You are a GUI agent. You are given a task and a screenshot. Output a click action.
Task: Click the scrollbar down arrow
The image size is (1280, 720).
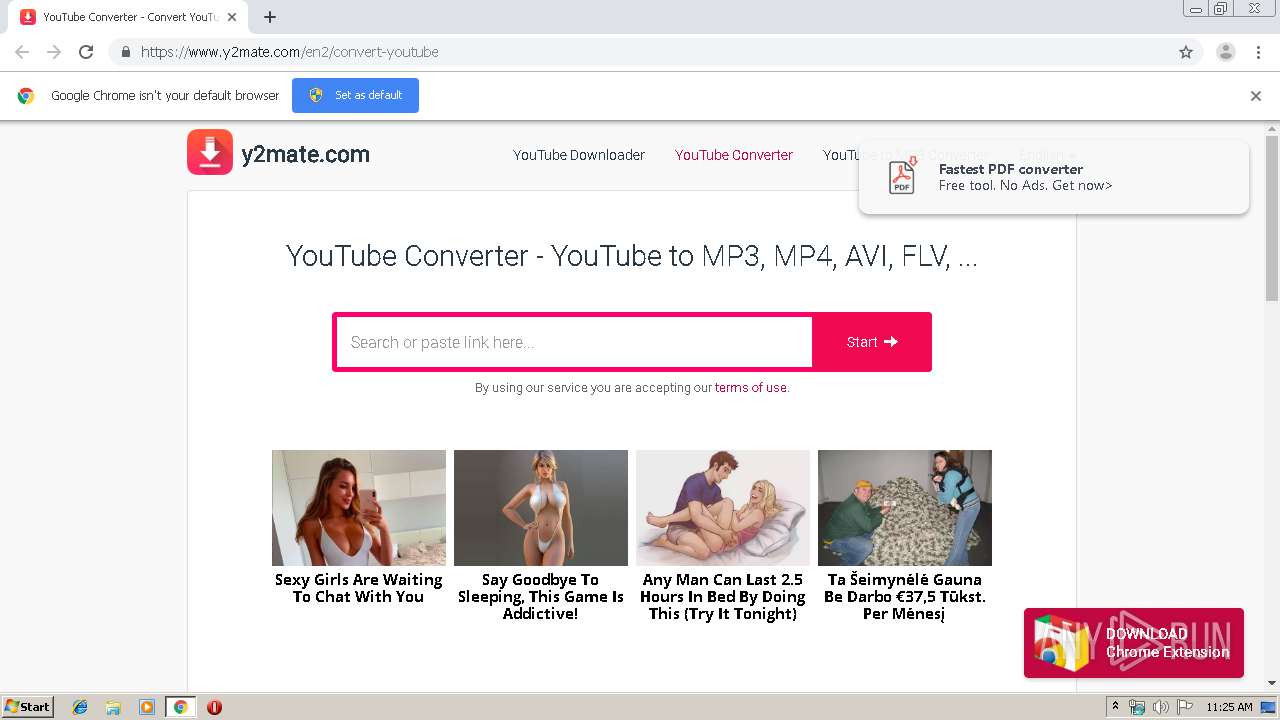tap(1272, 683)
